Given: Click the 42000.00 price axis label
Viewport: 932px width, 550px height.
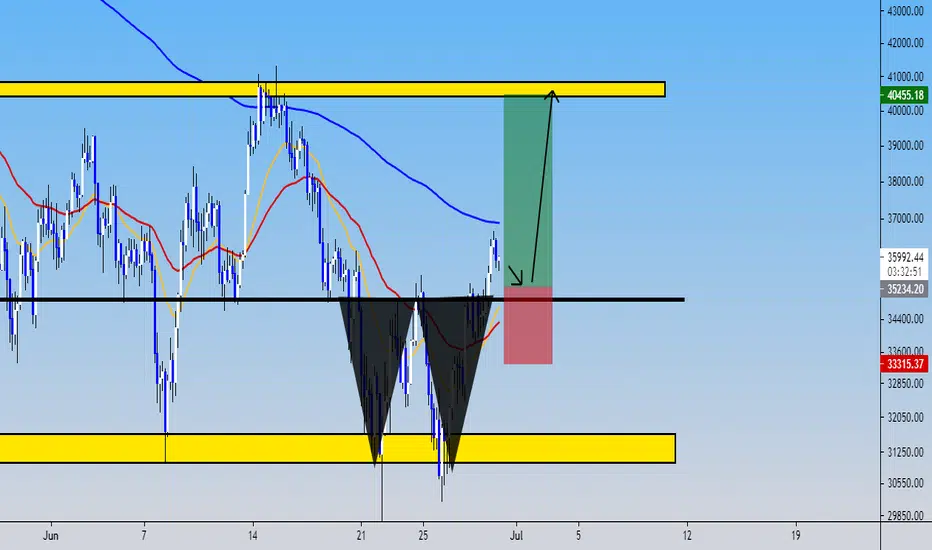Looking at the screenshot, I should click(905, 43).
